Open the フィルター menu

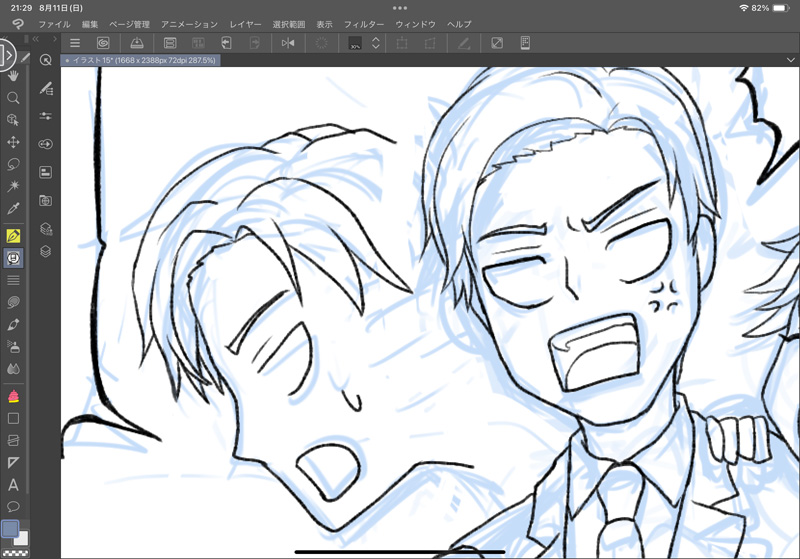click(363, 23)
